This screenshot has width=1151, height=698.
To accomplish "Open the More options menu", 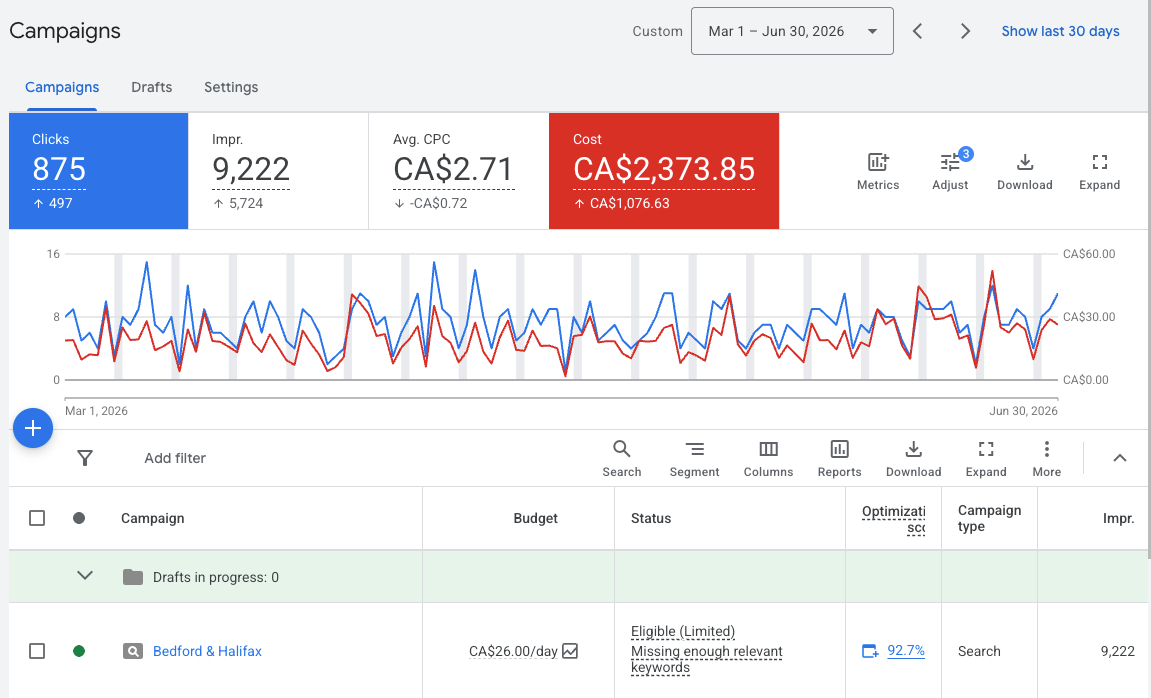I will tap(1047, 459).
